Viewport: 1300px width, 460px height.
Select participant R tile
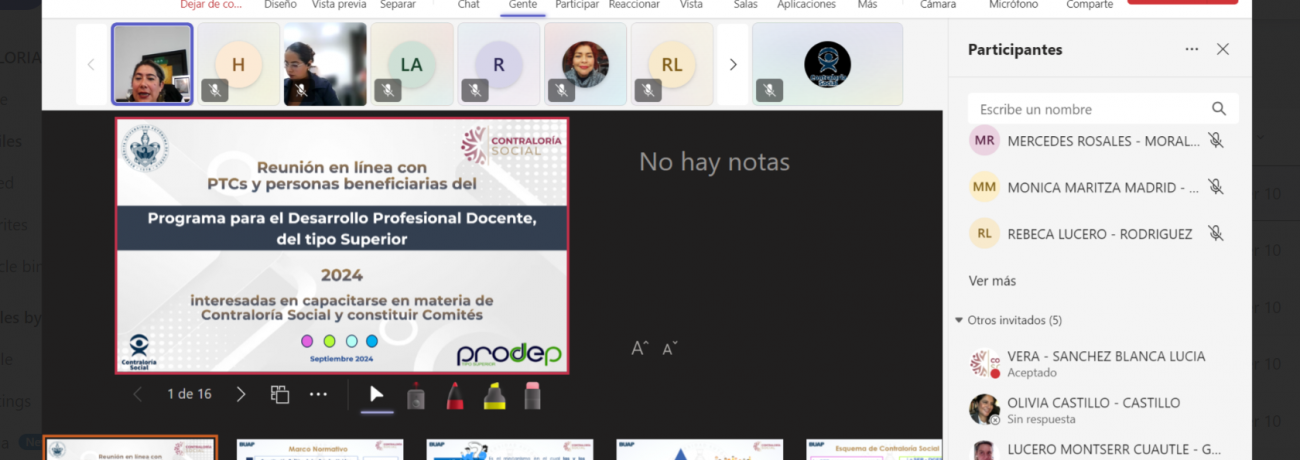tap(499, 64)
